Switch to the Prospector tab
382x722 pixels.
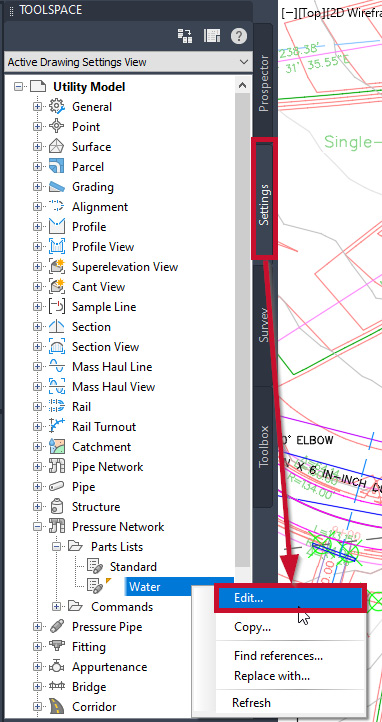pos(264,84)
